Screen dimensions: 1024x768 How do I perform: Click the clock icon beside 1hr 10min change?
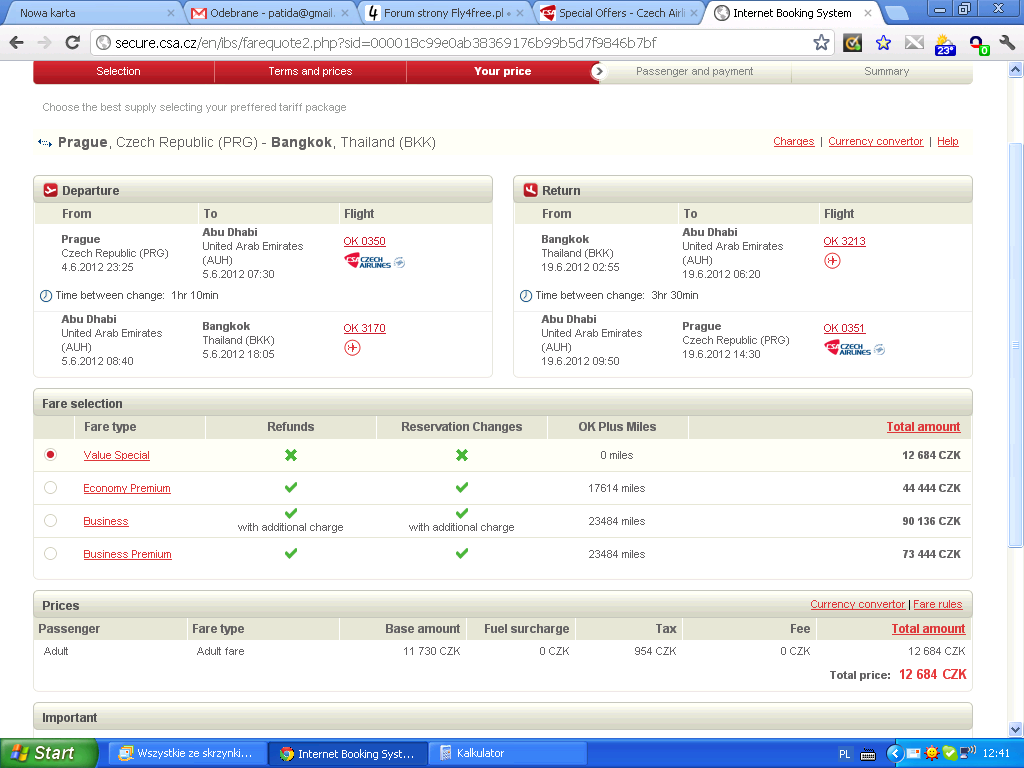46,296
